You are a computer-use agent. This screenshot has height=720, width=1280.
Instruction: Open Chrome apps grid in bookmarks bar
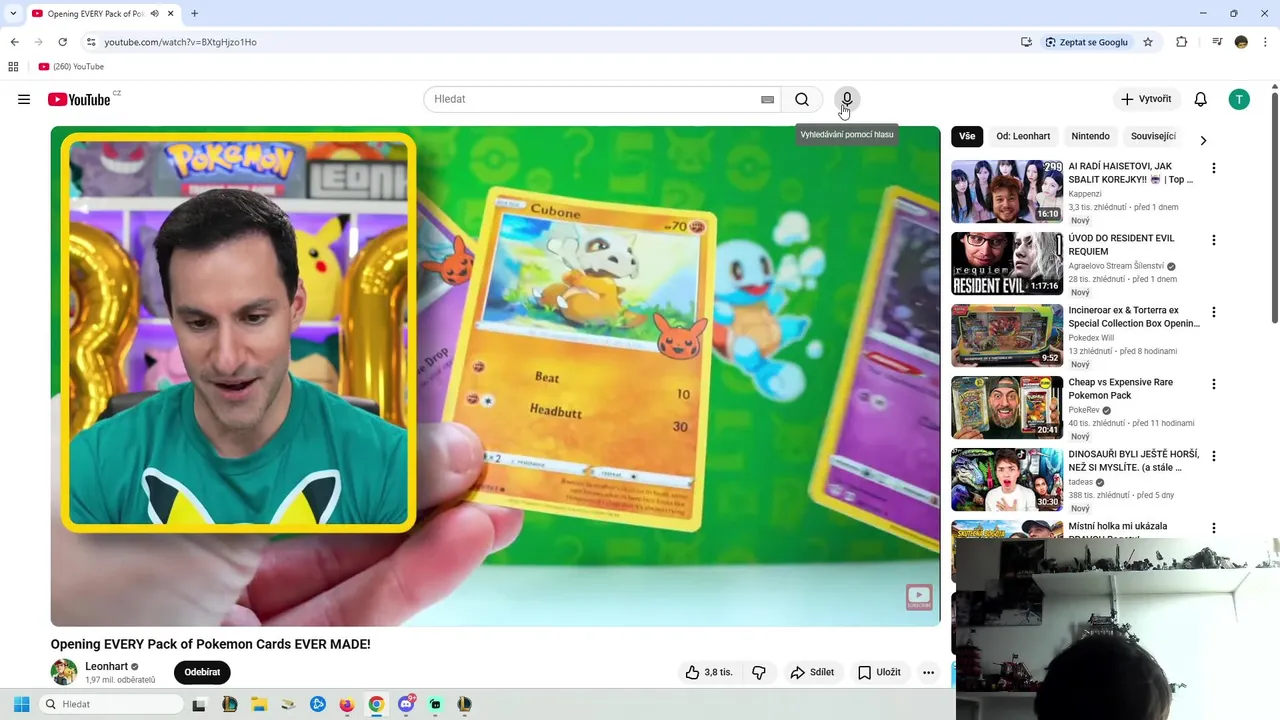[13, 67]
